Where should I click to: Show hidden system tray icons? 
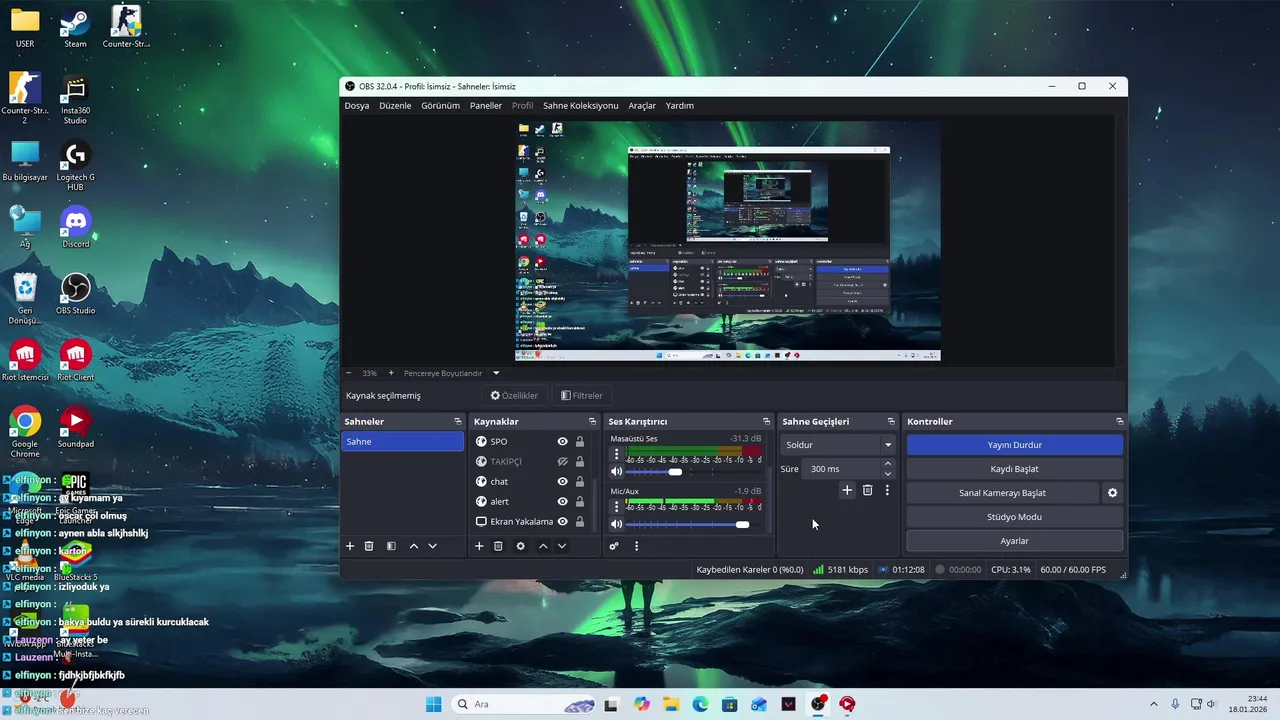click(x=1153, y=704)
